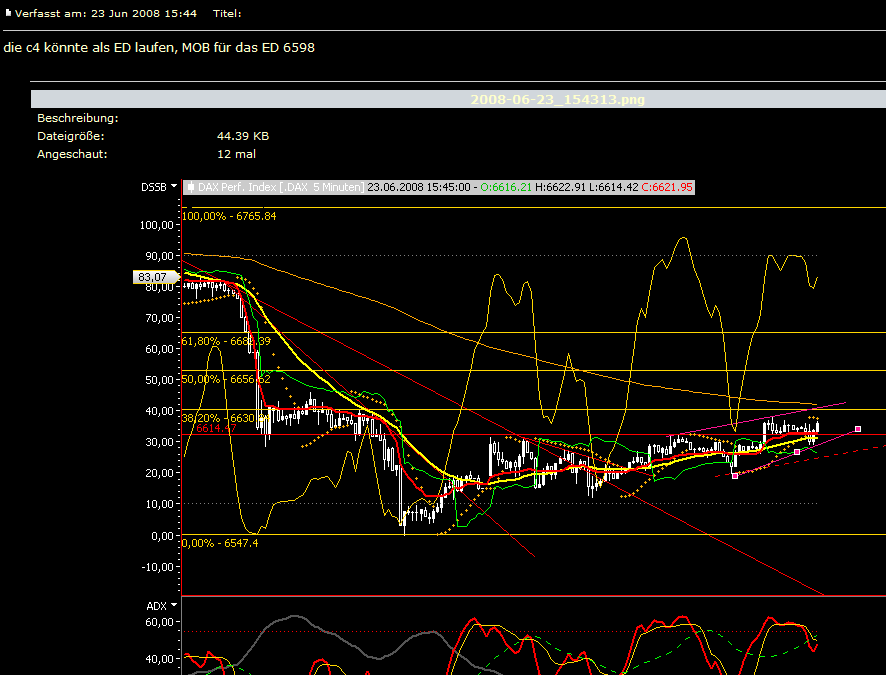
Task: Click the 'ADX' indicator name label
Action: click(157, 606)
